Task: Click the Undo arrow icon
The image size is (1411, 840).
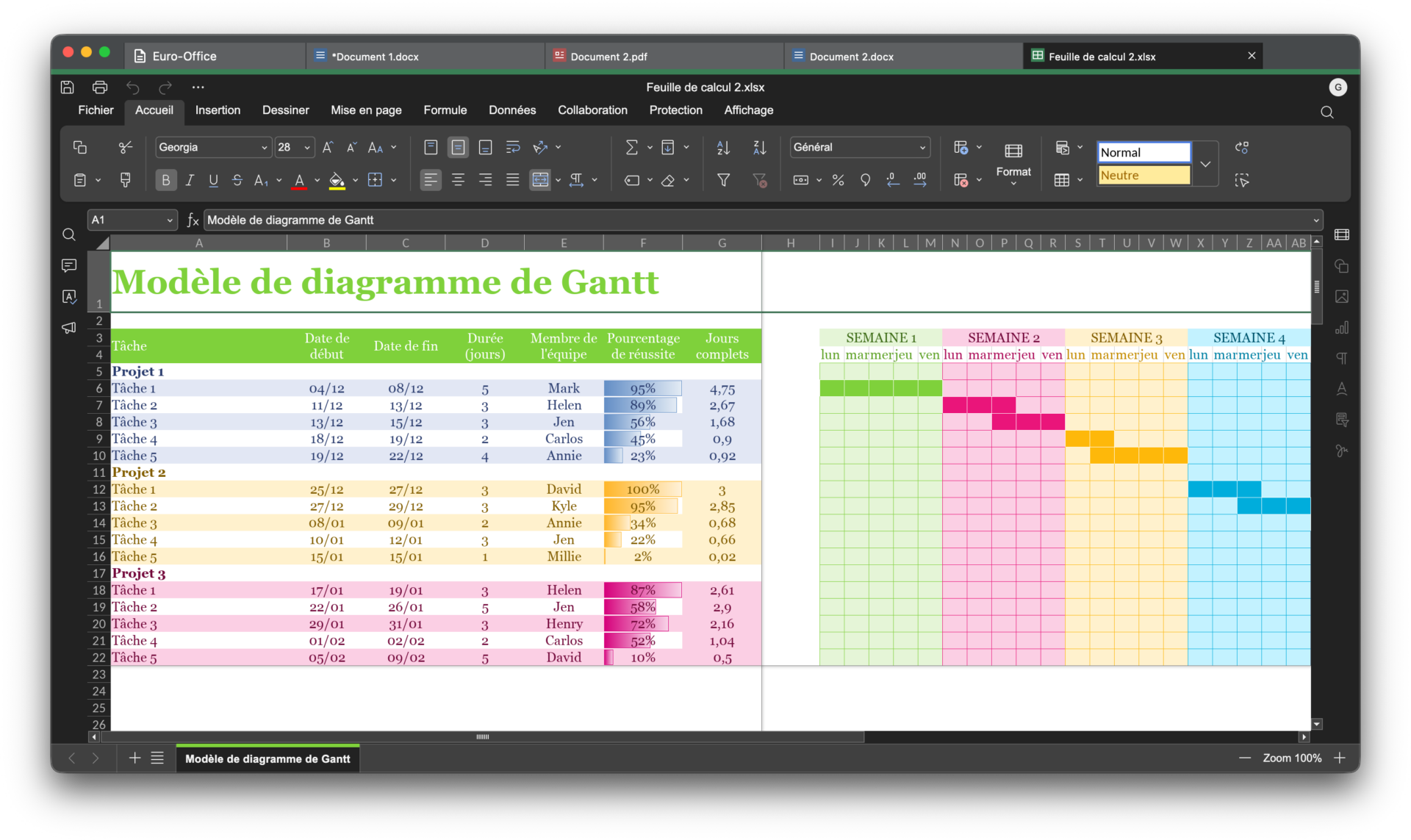Action: pyautogui.click(x=133, y=87)
